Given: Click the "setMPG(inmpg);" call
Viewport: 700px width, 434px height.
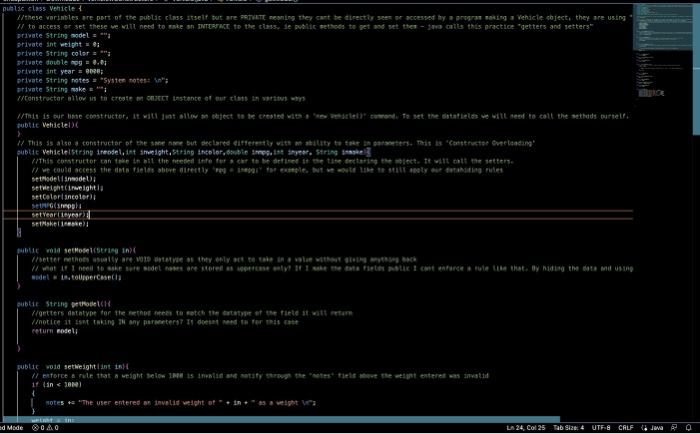Looking at the screenshot, I should 57,205.
